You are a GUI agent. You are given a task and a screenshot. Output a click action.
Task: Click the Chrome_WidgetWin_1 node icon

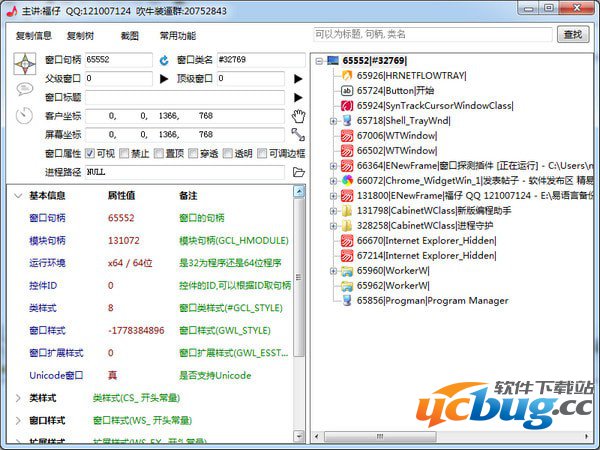tap(347, 181)
